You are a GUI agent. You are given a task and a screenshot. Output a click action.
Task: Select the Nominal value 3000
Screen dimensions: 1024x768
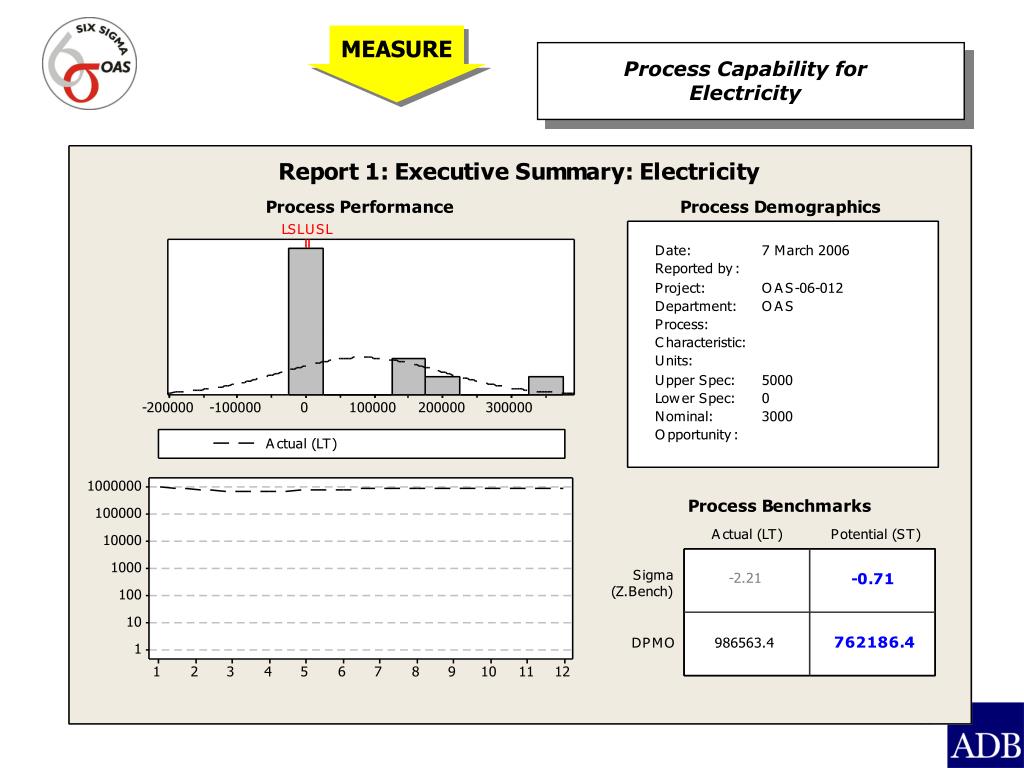tap(777, 417)
